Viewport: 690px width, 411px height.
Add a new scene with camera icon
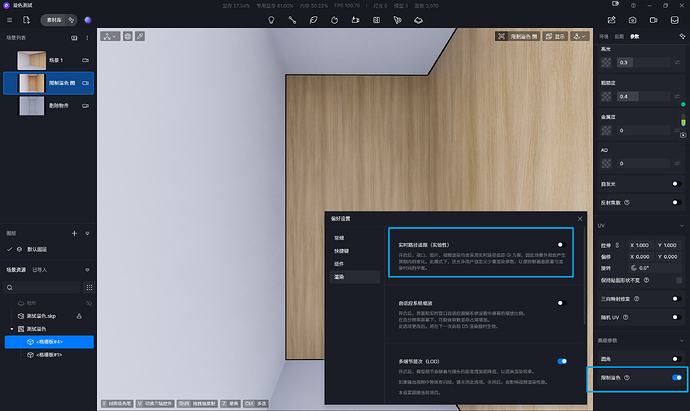[74, 38]
